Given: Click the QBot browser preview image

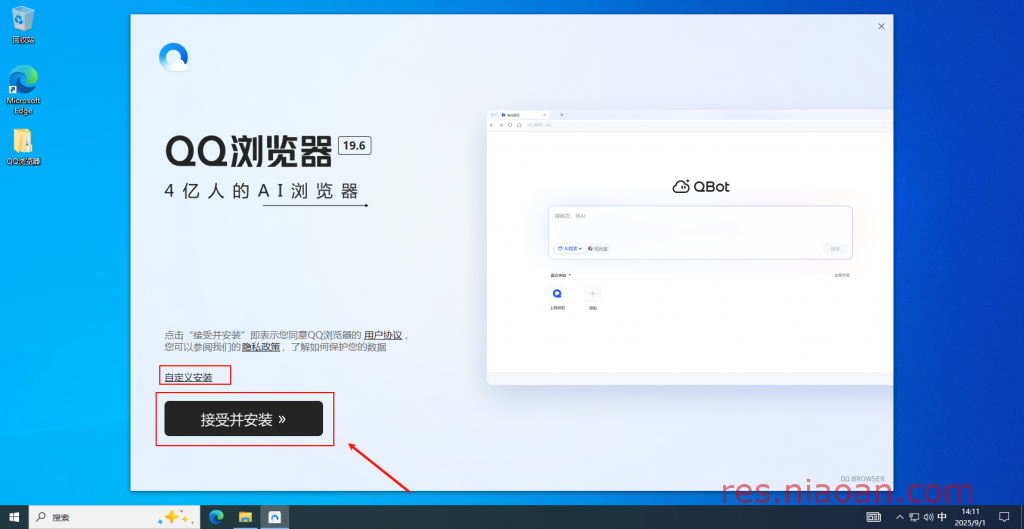Looking at the screenshot, I should tap(690, 247).
